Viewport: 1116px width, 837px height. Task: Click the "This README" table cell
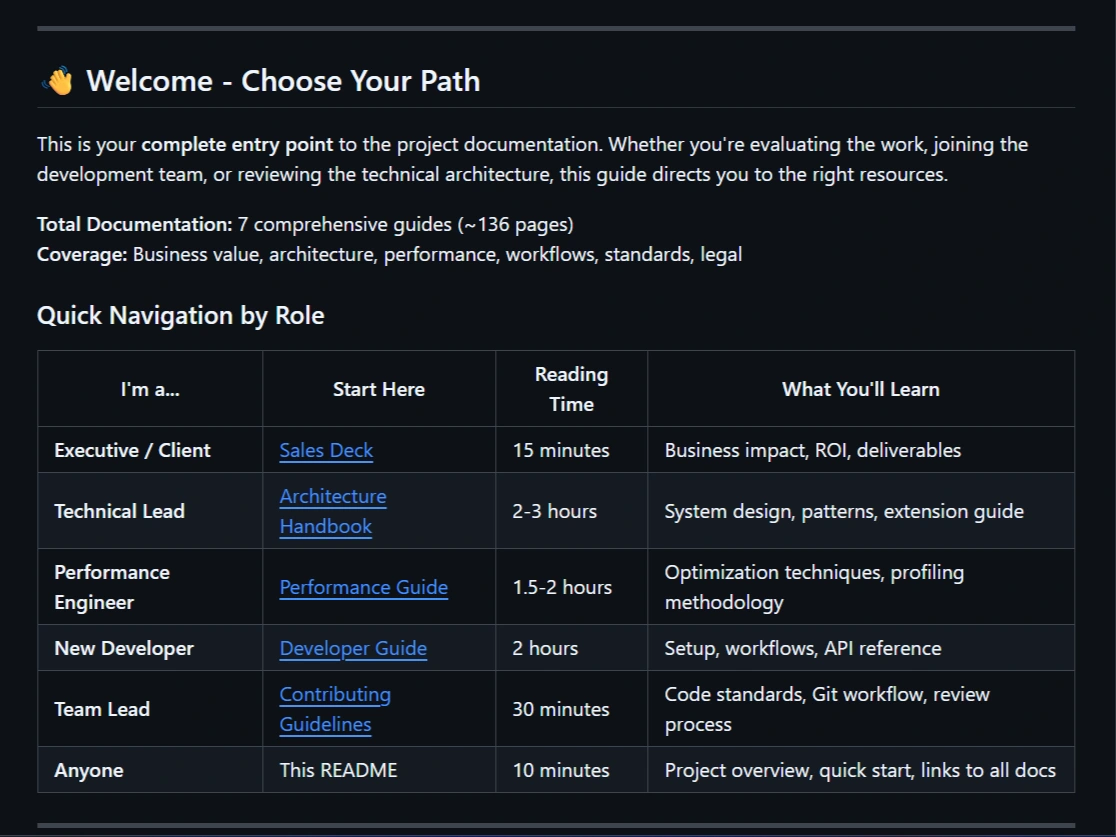tap(338, 770)
